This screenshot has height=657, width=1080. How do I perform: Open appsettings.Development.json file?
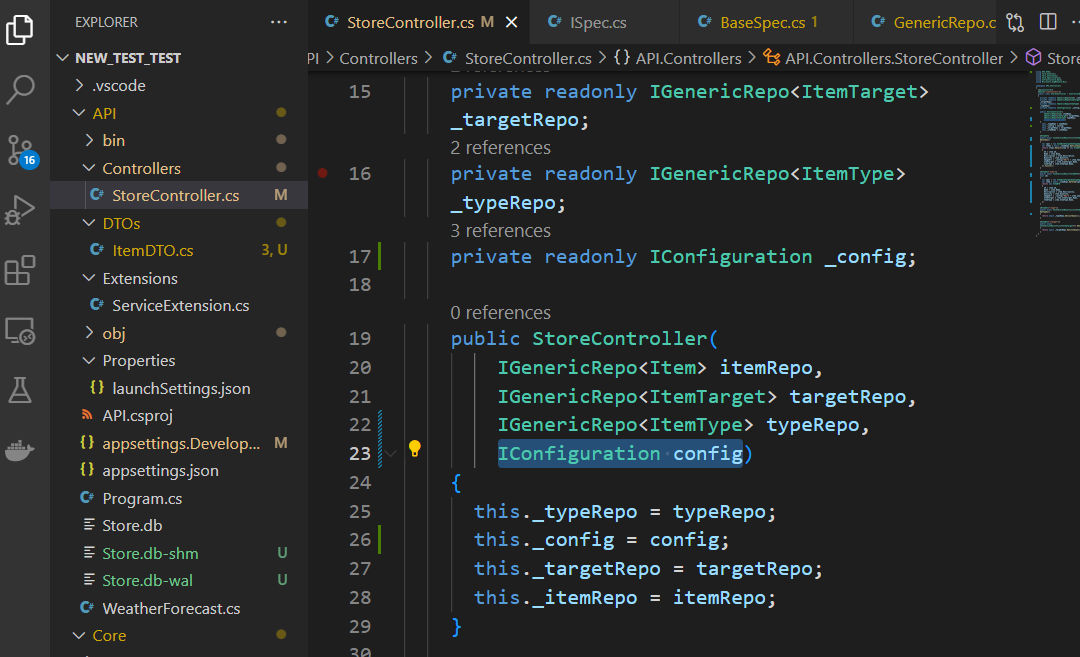pos(179,444)
